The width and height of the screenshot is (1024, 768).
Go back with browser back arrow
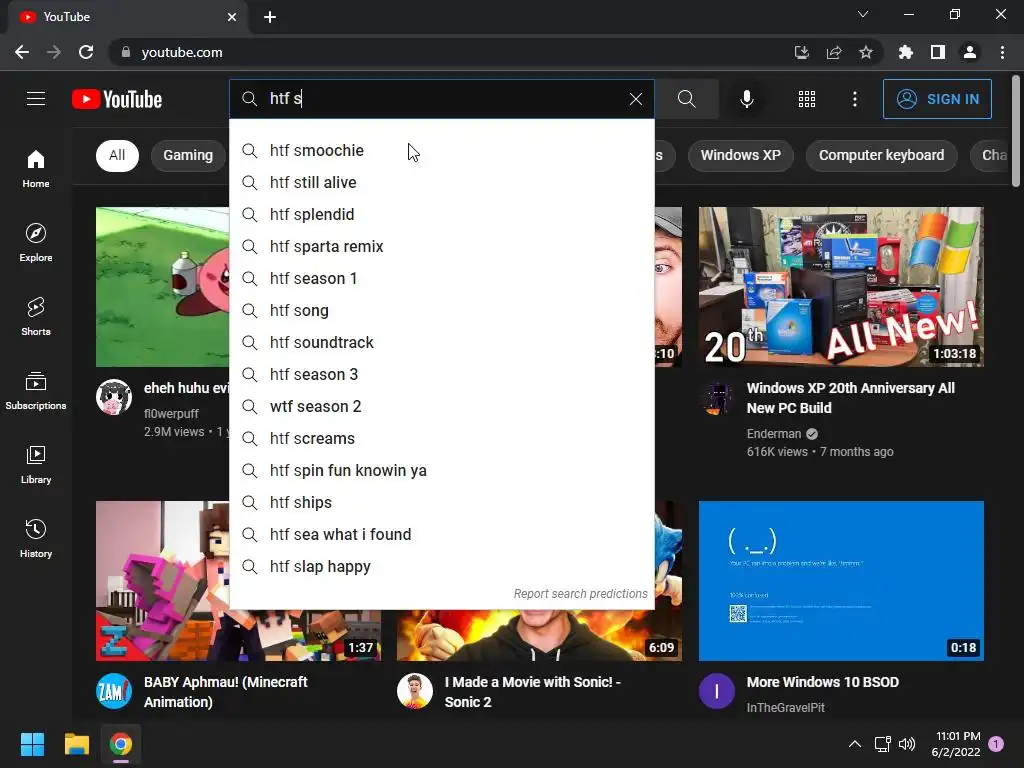[22, 52]
